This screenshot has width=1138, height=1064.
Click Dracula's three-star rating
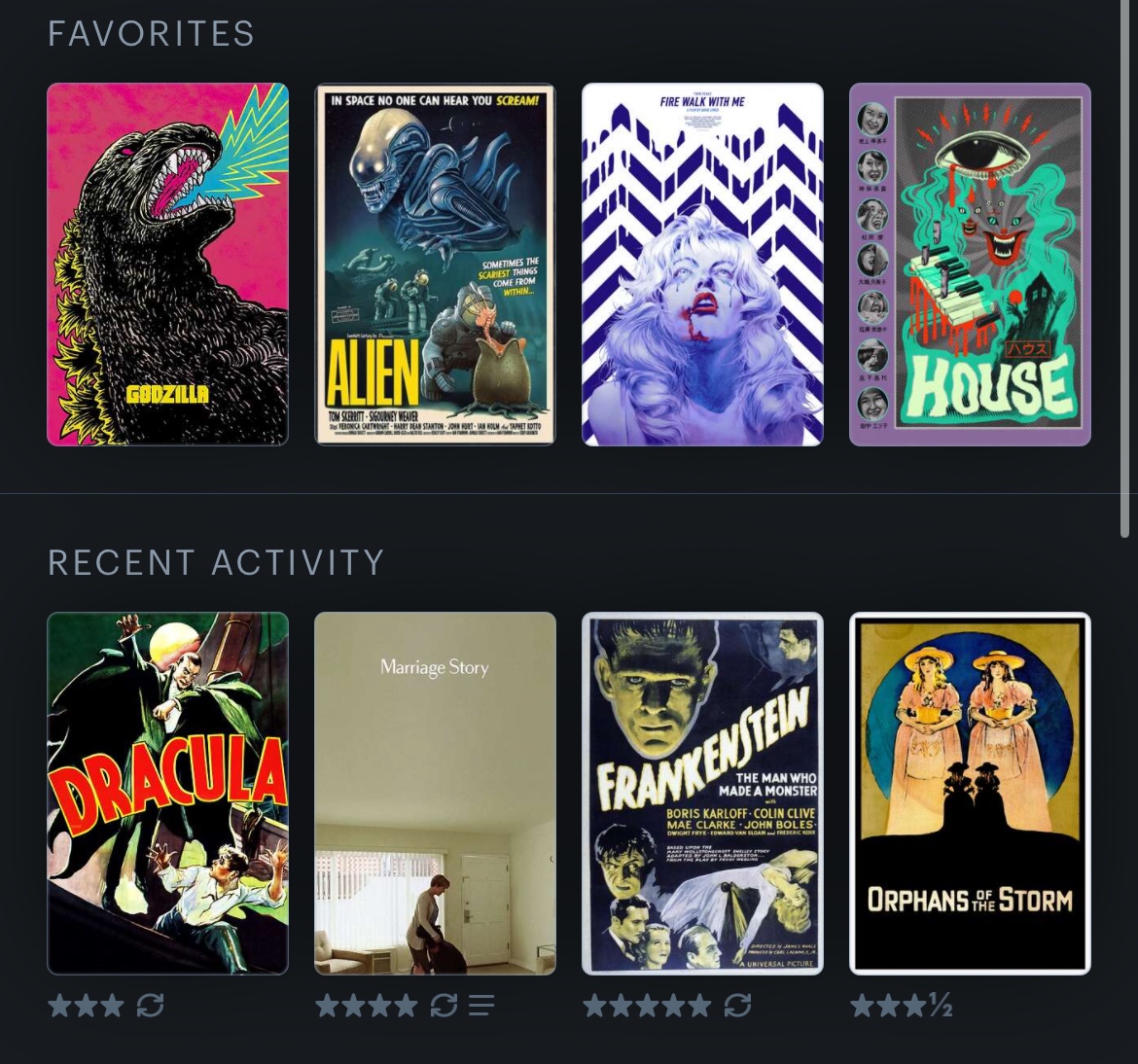click(x=86, y=1006)
